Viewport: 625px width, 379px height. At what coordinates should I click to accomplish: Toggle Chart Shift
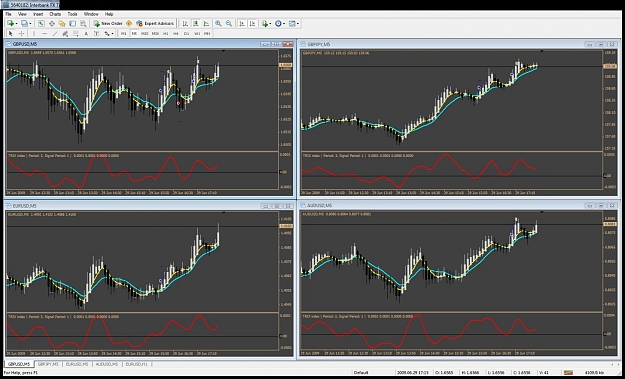click(252, 24)
